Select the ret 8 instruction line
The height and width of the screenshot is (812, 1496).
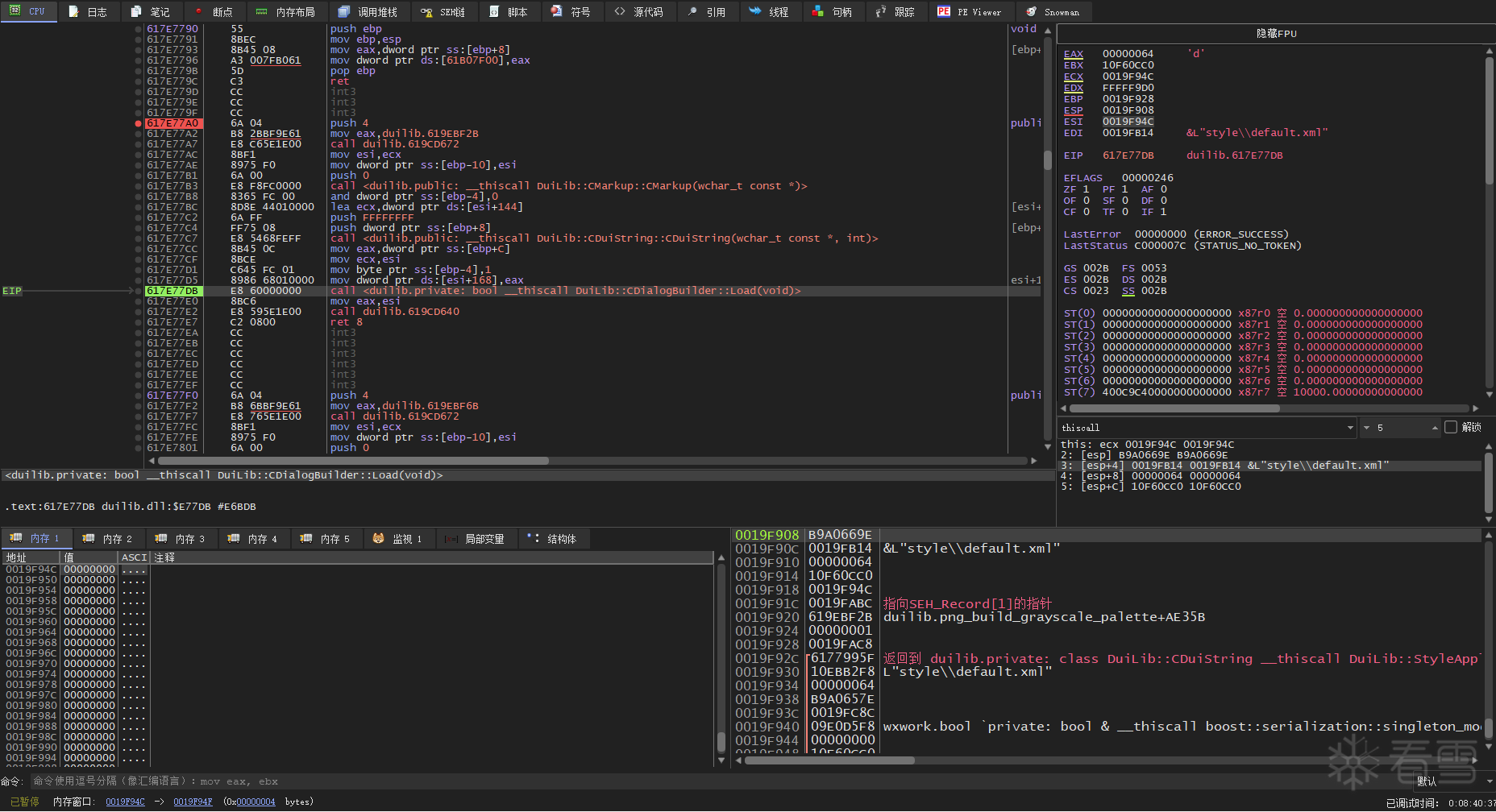click(592, 322)
